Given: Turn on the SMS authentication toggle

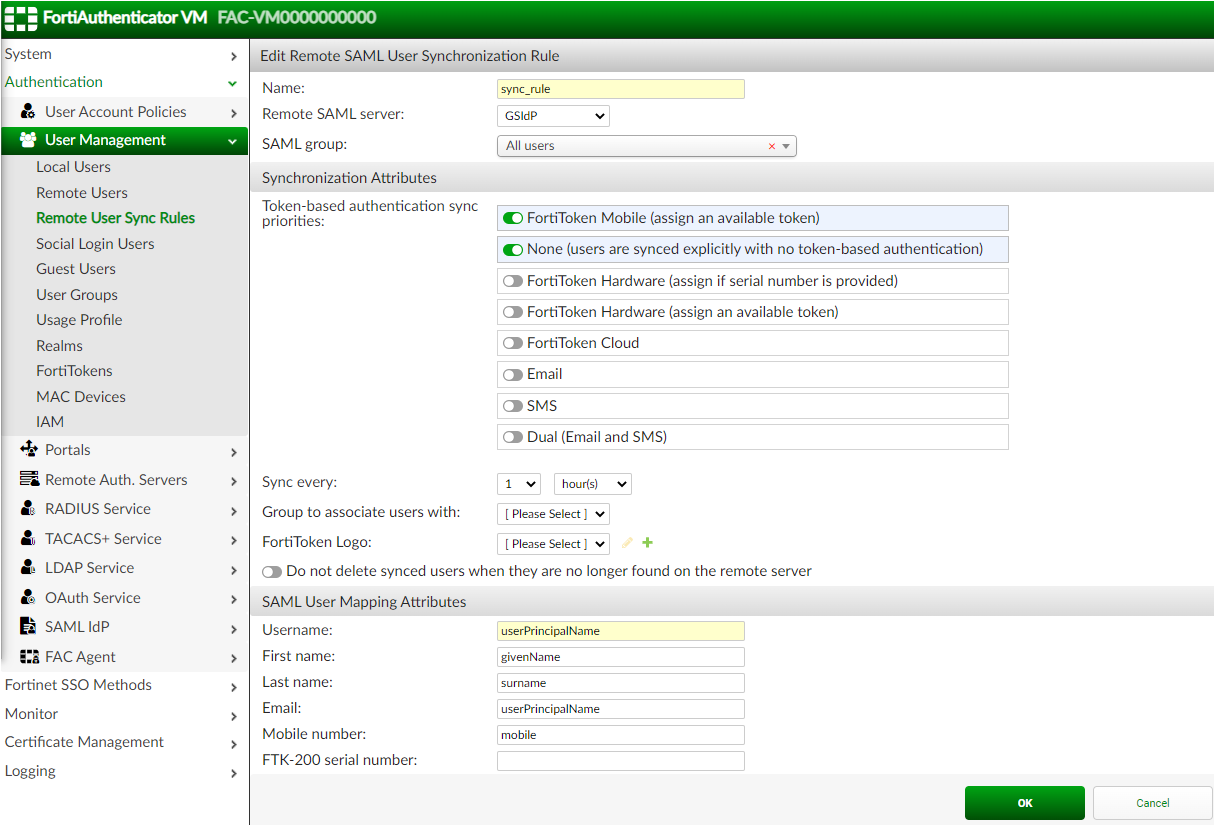Looking at the screenshot, I should pos(514,405).
